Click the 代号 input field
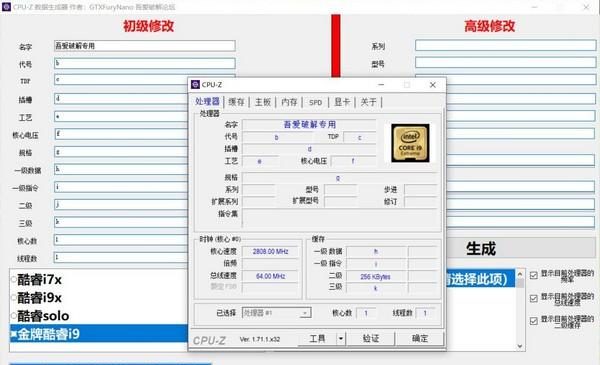This screenshot has height=365, width=600. click(145, 63)
